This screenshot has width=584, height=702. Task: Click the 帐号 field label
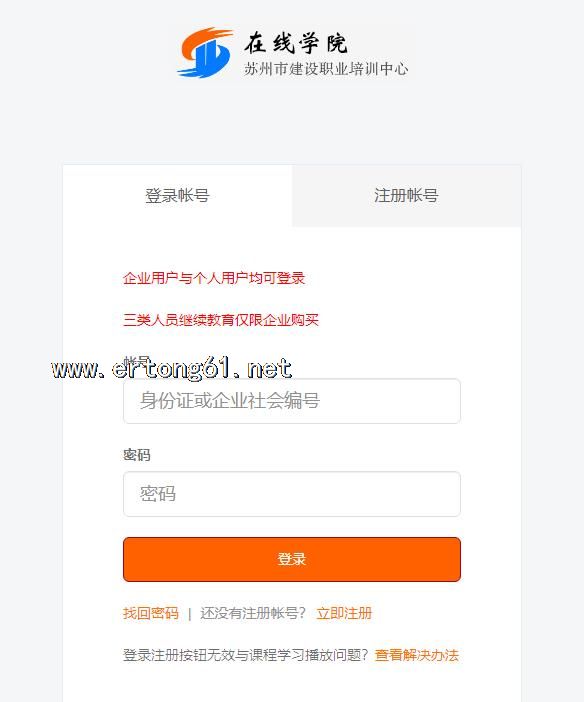(137, 361)
